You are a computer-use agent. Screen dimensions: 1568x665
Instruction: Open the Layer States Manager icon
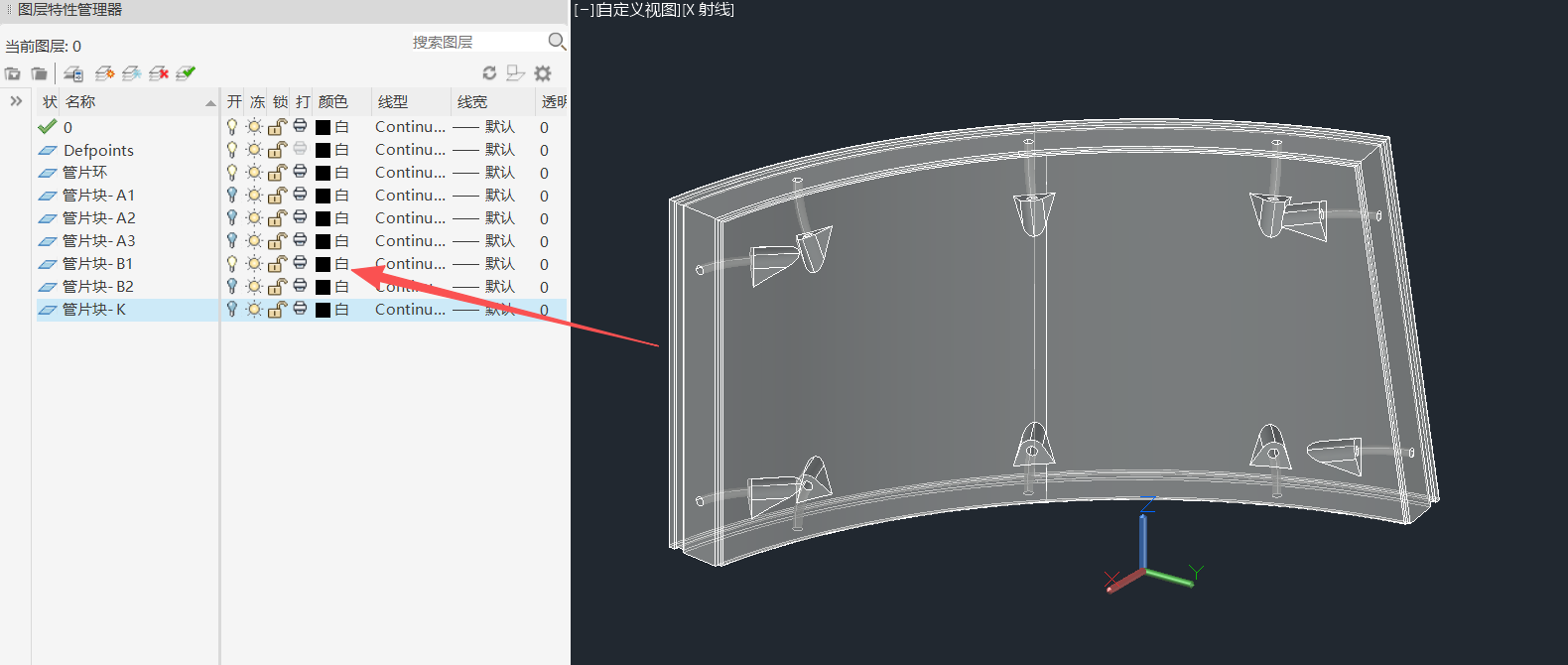[73, 73]
